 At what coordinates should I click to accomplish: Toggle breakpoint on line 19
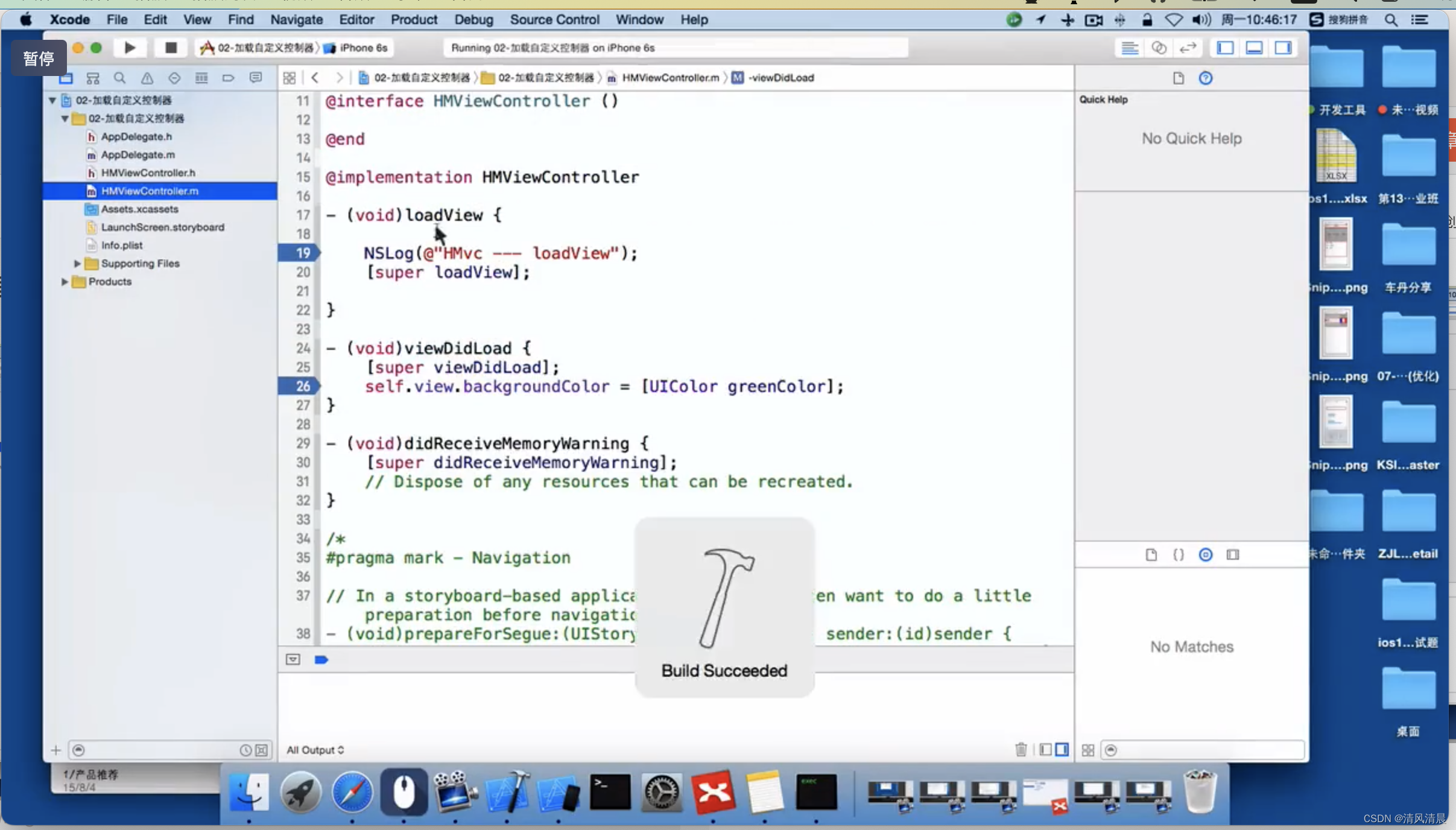[x=299, y=253]
